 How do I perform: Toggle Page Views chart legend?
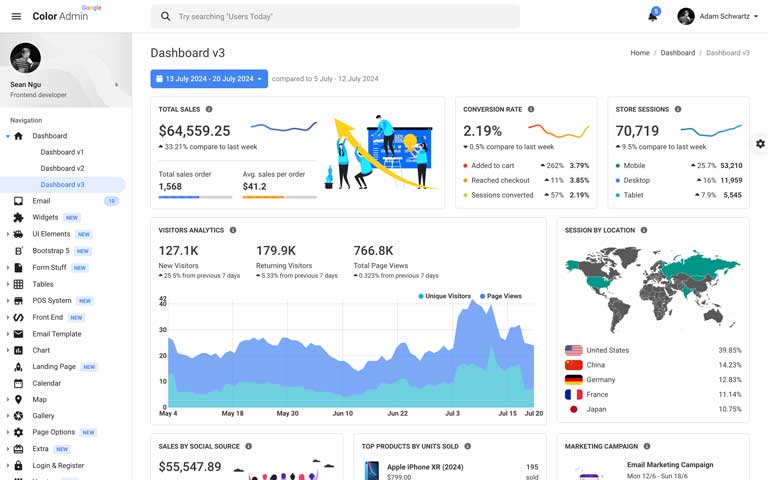point(500,296)
